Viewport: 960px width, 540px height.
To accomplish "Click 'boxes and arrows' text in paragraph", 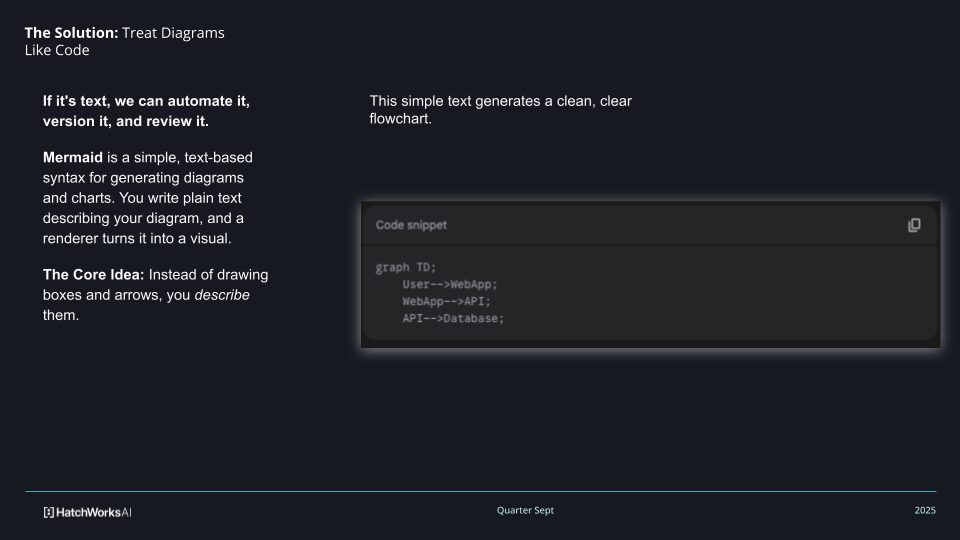I will pos(98,295).
